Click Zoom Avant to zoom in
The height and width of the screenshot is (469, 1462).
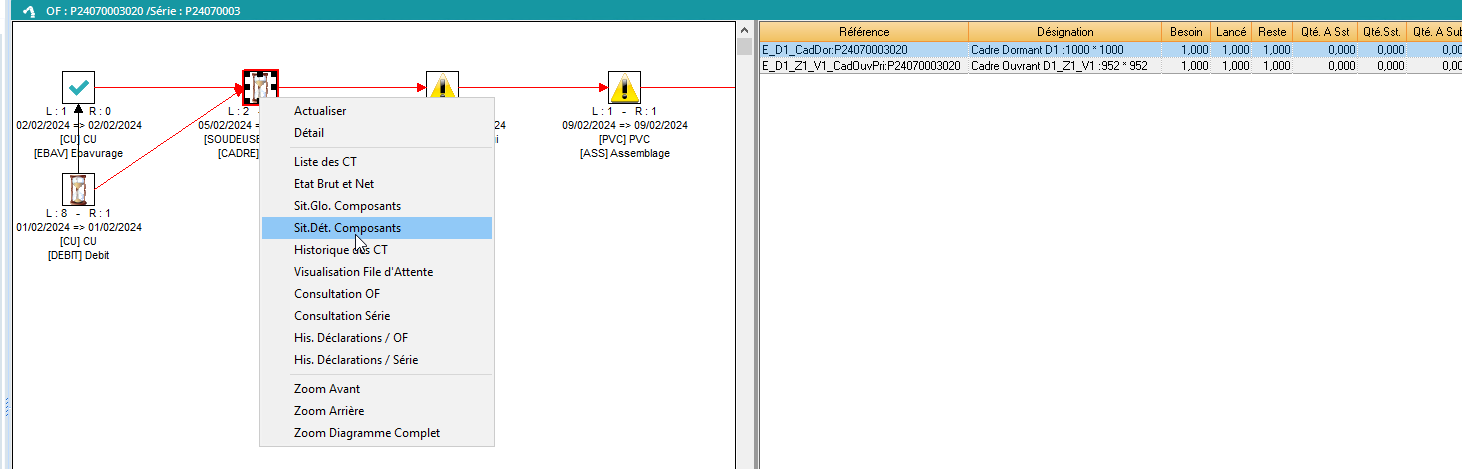tap(327, 389)
